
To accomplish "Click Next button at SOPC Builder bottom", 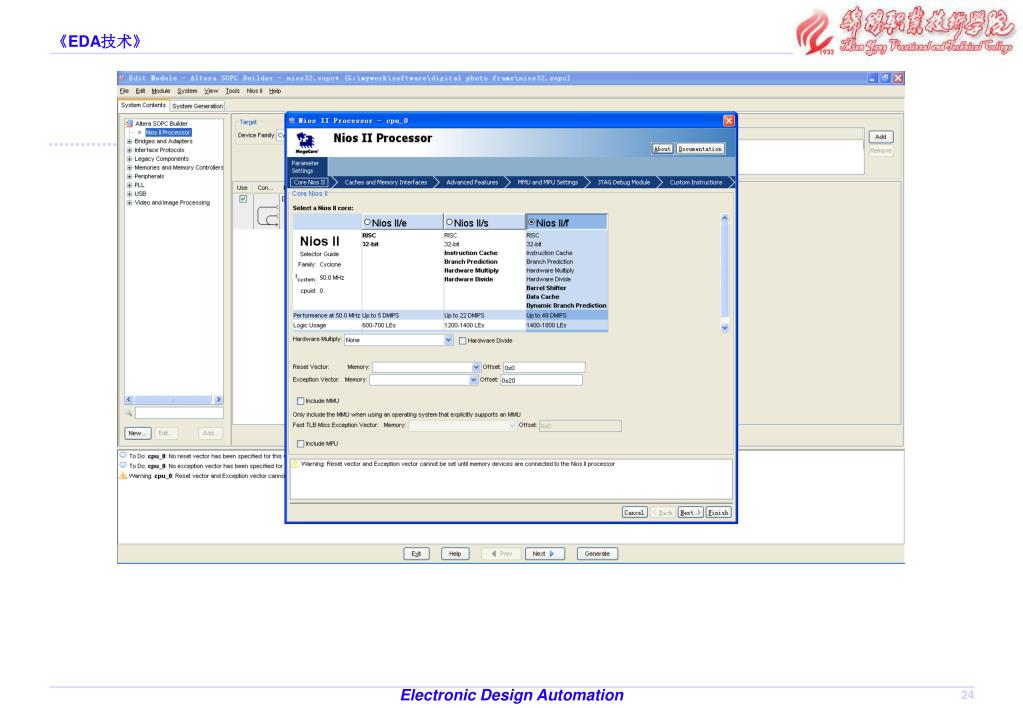I will (x=543, y=554).
